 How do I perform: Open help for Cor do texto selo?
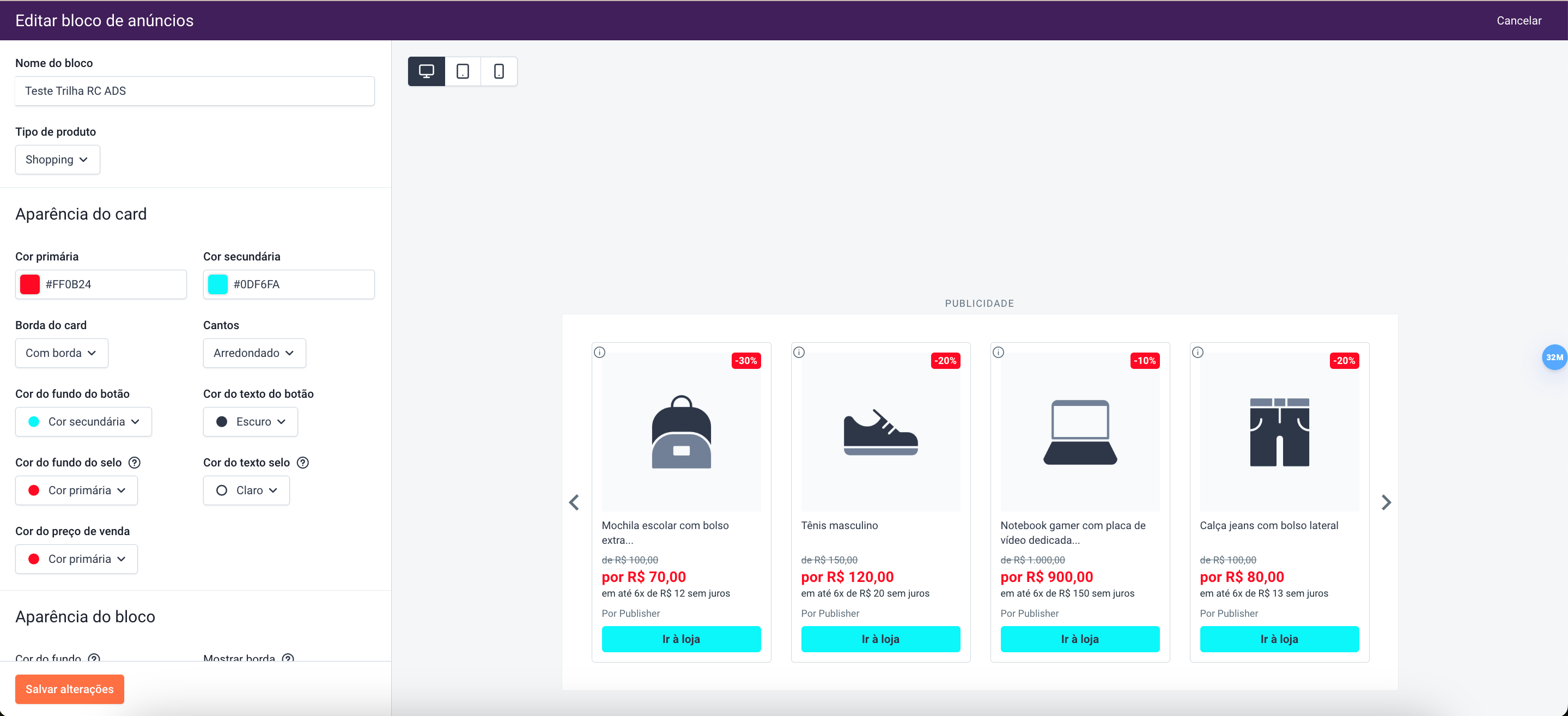302,463
